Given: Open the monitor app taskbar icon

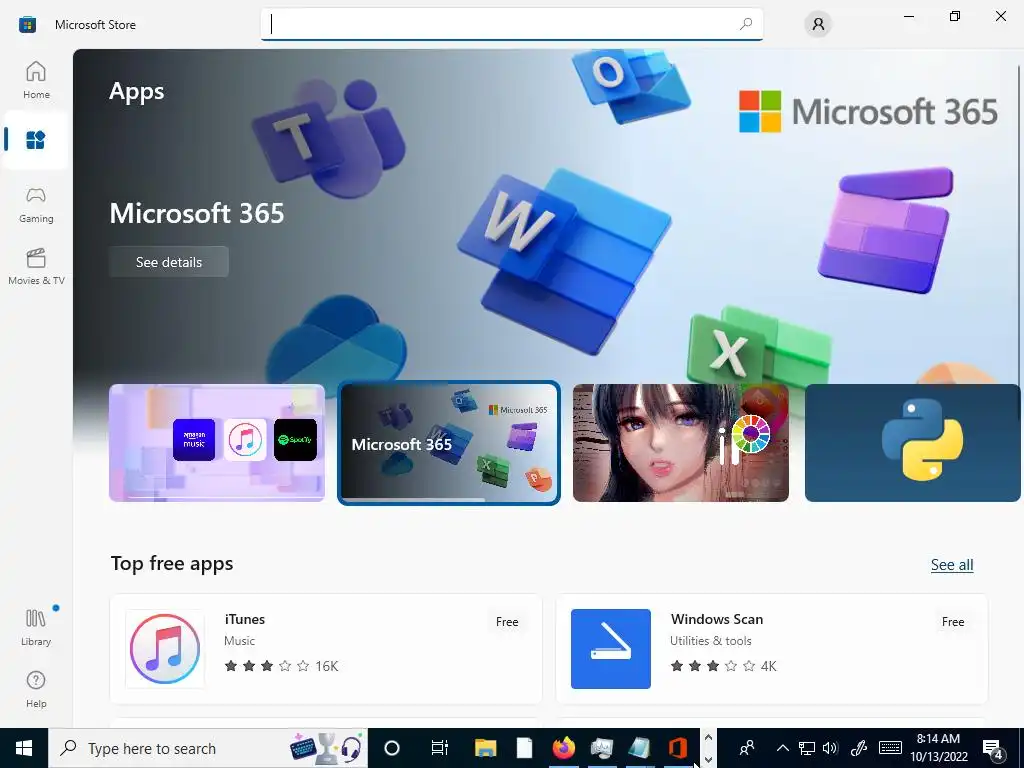Looking at the screenshot, I should click(601, 748).
